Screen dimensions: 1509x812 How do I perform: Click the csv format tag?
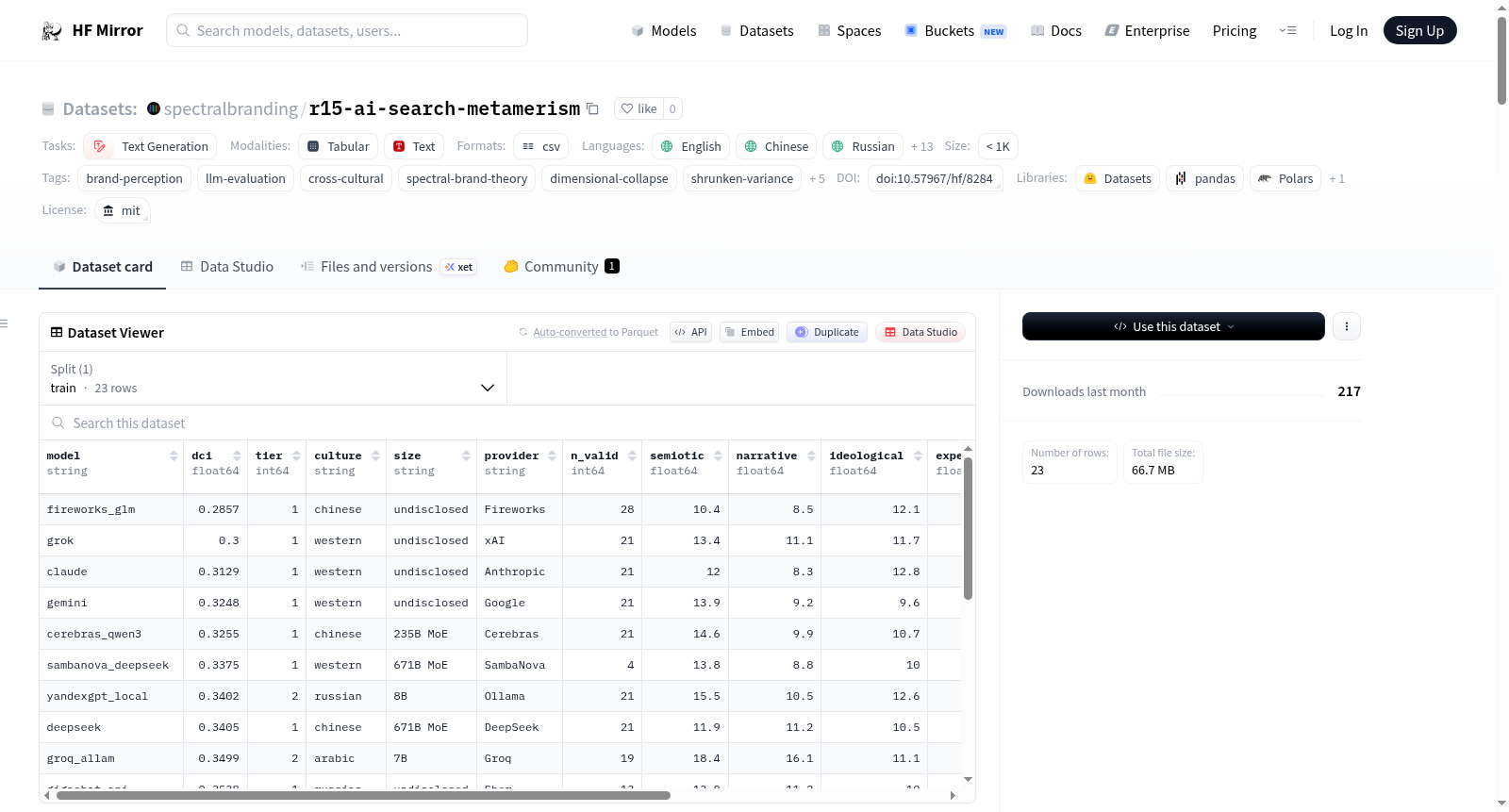(541, 146)
